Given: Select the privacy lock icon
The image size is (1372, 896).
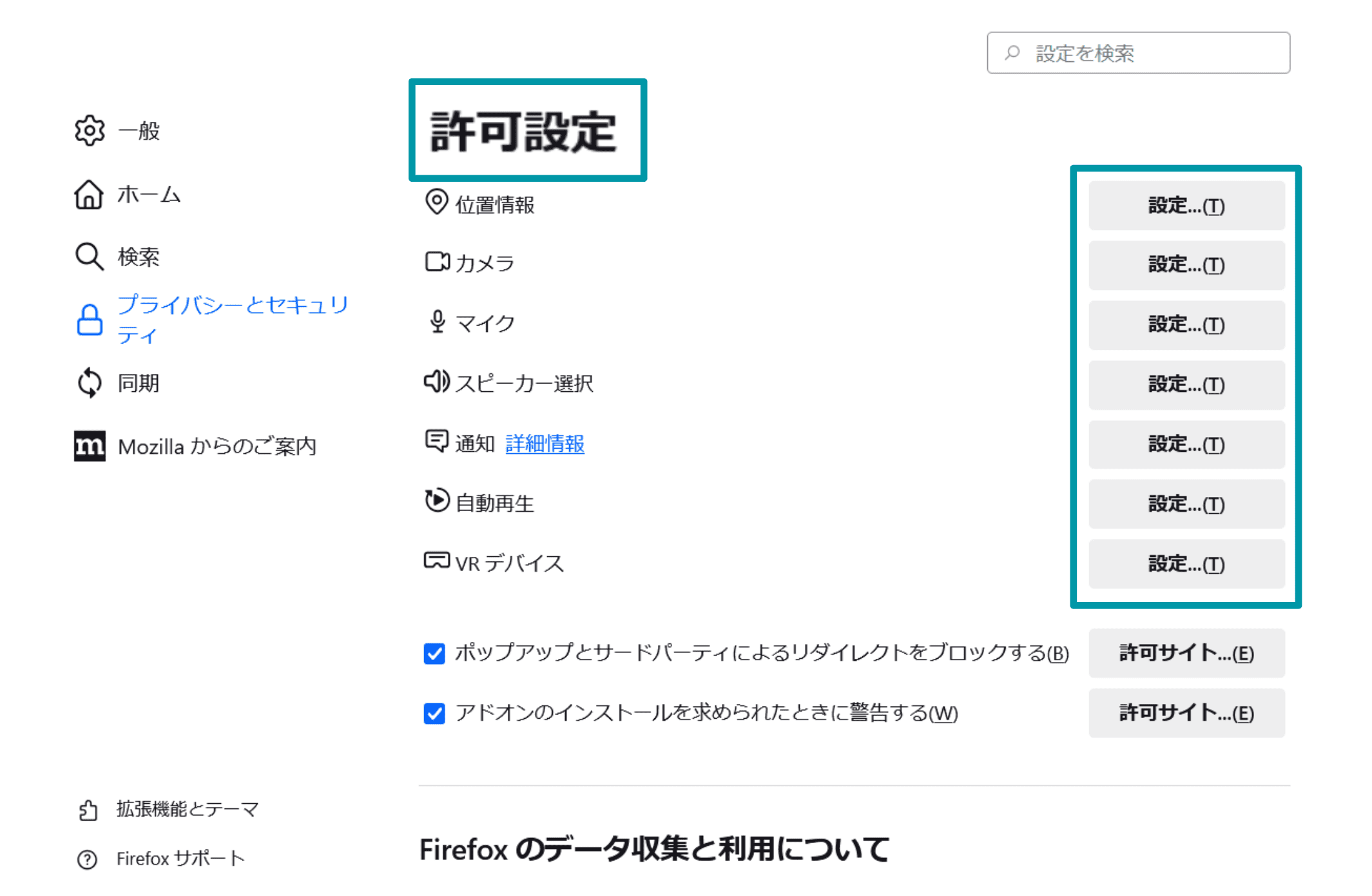Looking at the screenshot, I should (x=90, y=318).
